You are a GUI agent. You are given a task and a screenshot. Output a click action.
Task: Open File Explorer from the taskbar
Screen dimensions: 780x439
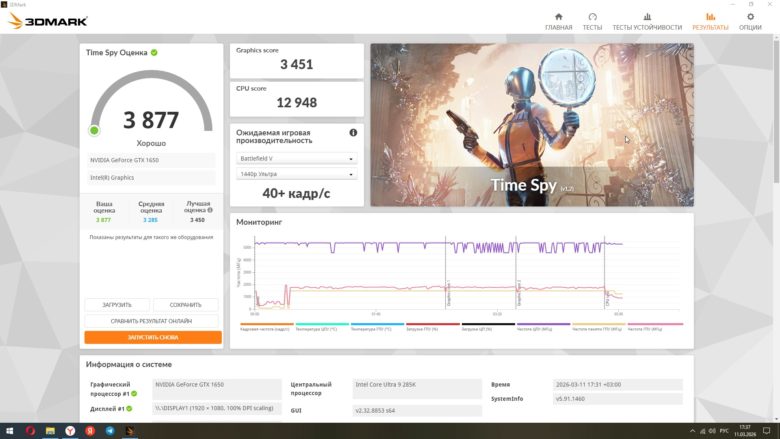pyautogui.click(x=50, y=431)
